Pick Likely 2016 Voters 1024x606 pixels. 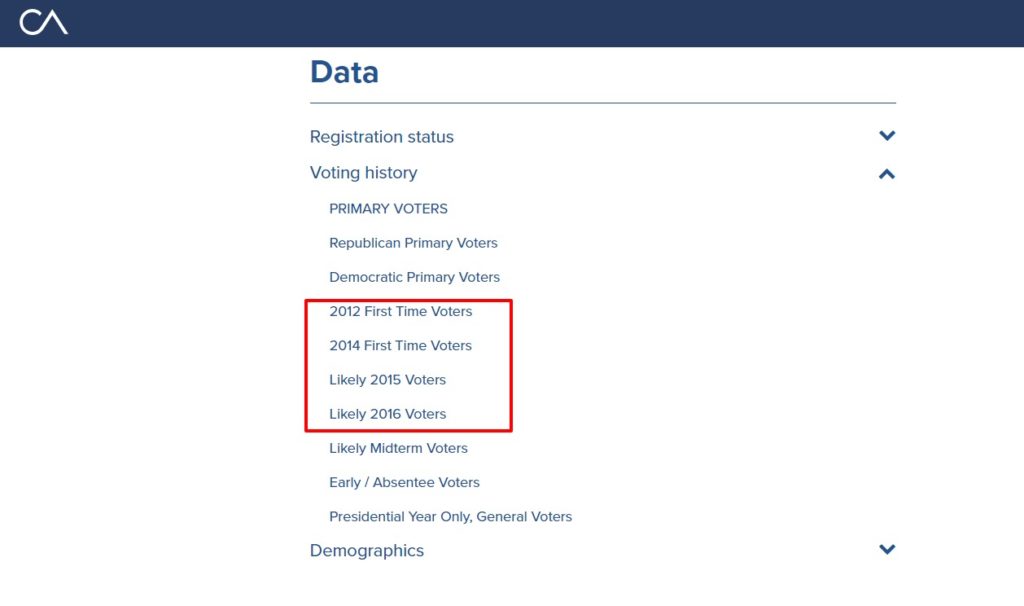point(387,414)
